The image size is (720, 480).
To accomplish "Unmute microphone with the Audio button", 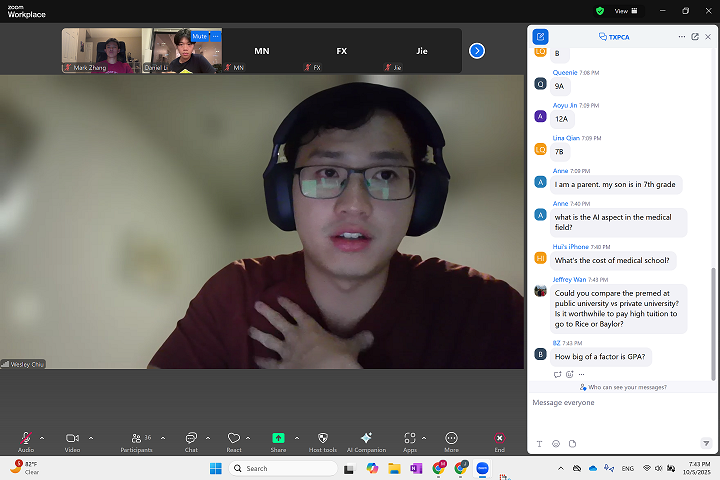I will [x=26, y=439].
